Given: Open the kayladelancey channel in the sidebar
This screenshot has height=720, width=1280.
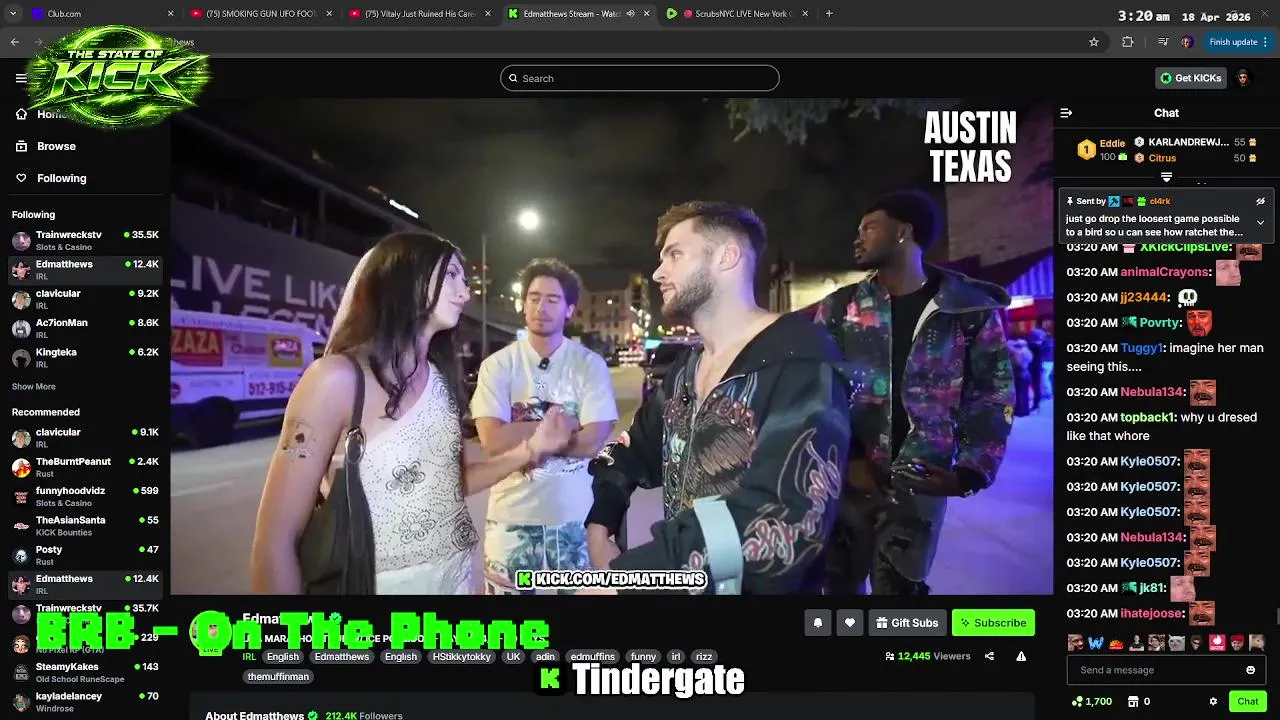Looking at the screenshot, I should (85, 701).
